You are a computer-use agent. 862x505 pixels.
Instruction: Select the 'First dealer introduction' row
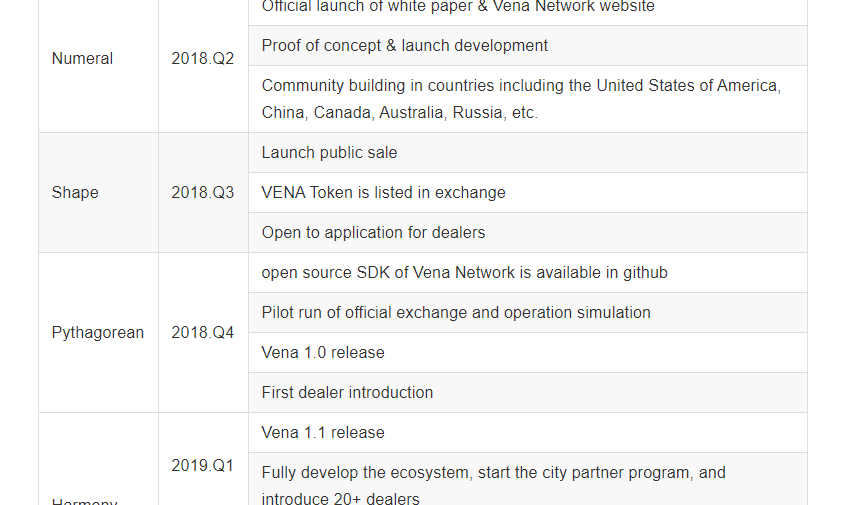coord(348,393)
